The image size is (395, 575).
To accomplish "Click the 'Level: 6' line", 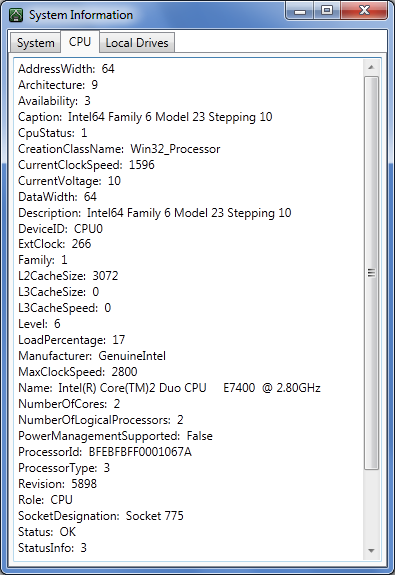I will pyautogui.click(x=39, y=324).
